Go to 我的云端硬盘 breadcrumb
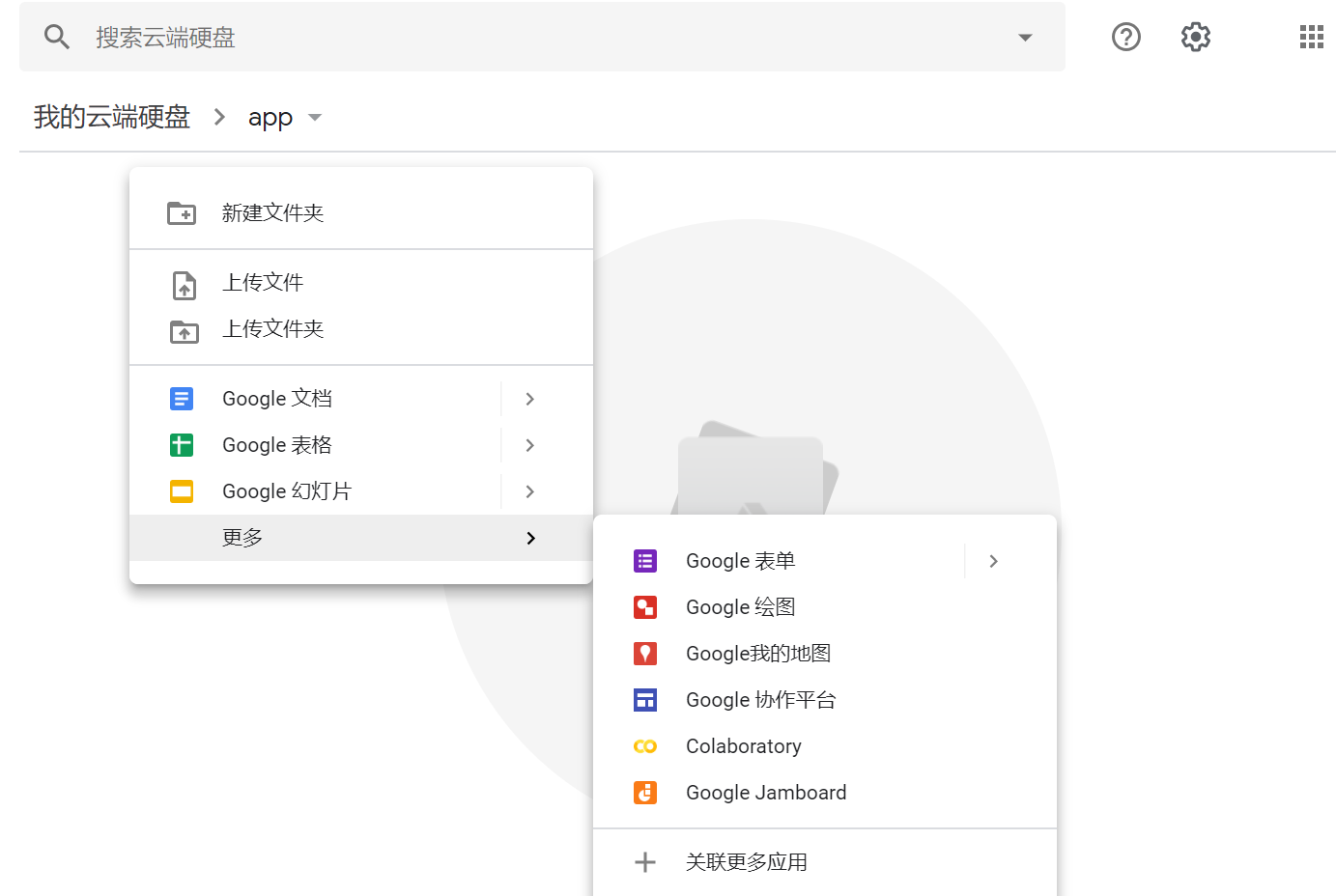 [x=112, y=117]
